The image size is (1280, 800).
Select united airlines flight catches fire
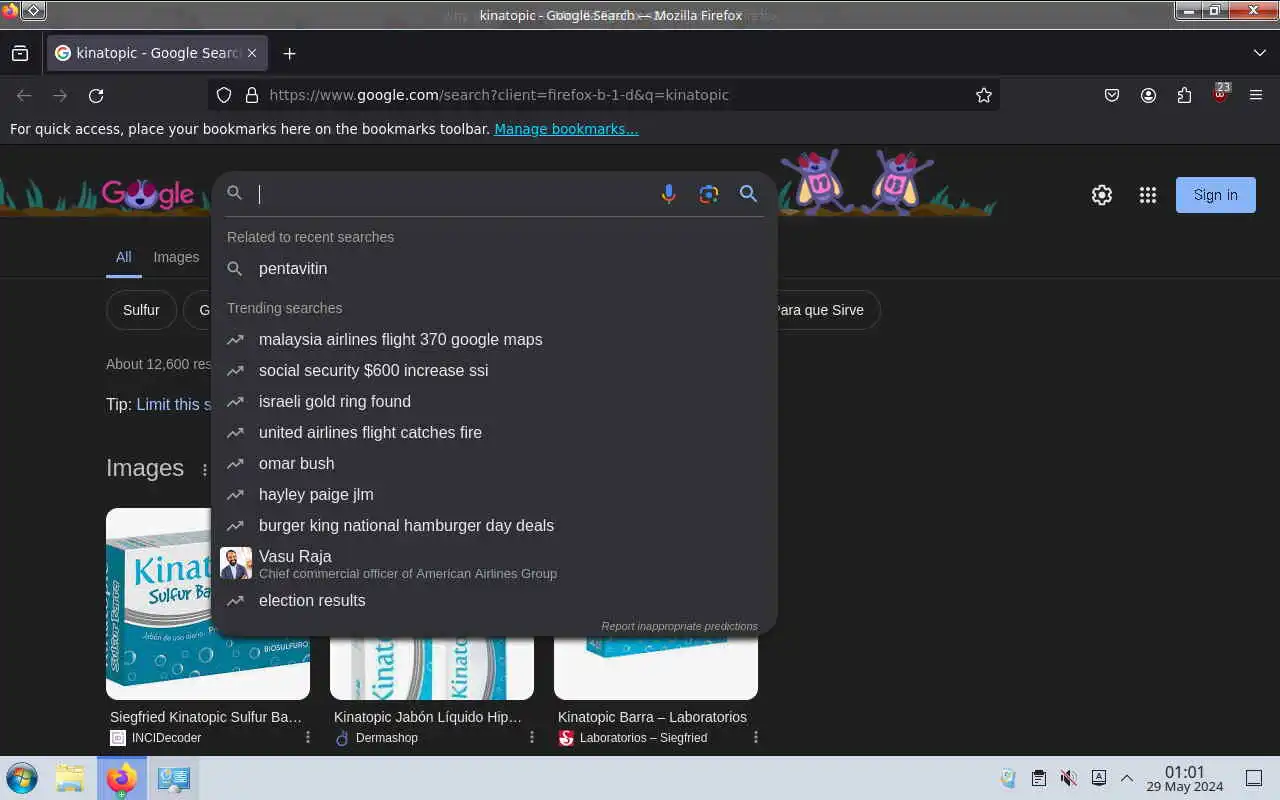click(x=495, y=432)
